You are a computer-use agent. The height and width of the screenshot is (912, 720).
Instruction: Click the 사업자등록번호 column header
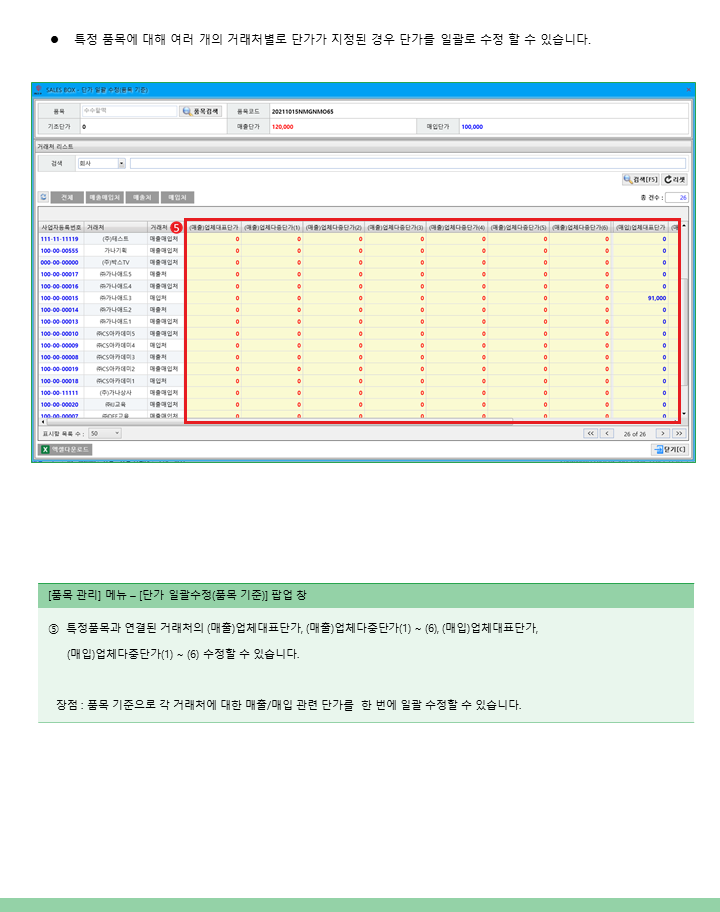click(x=61, y=227)
